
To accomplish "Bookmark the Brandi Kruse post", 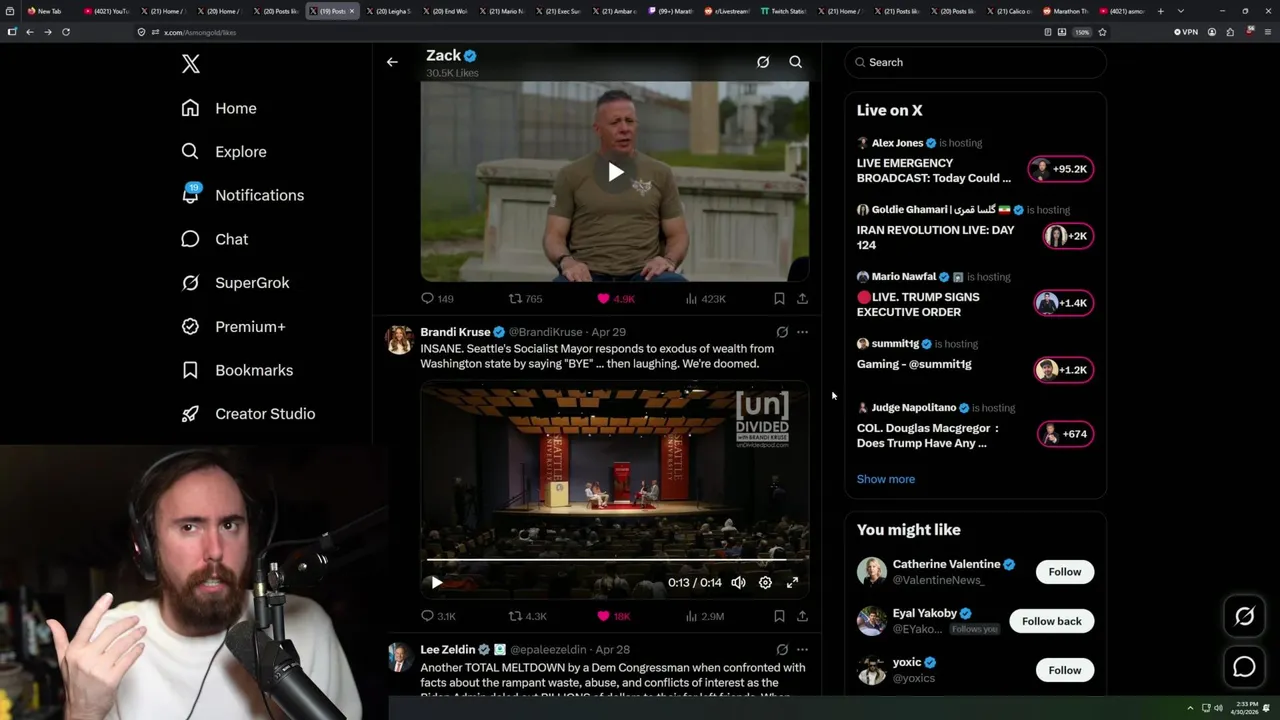I will [x=779, y=616].
